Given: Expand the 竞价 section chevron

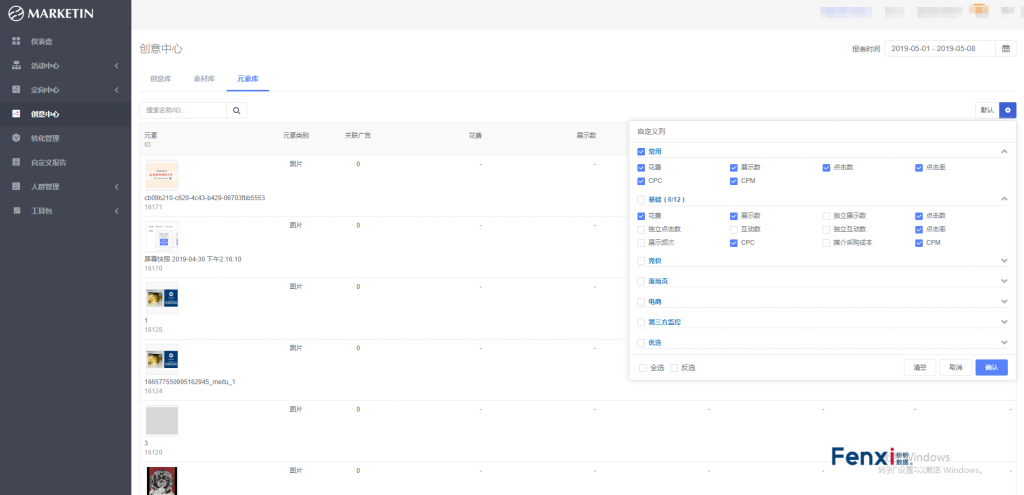Looking at the screenshot, I should [1004, 260].
